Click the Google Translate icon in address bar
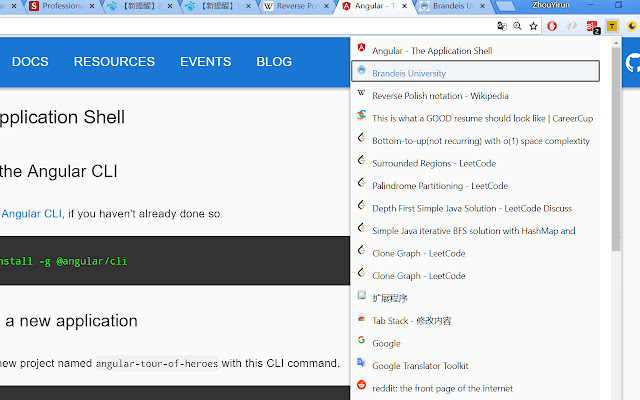 coord(502,27)
